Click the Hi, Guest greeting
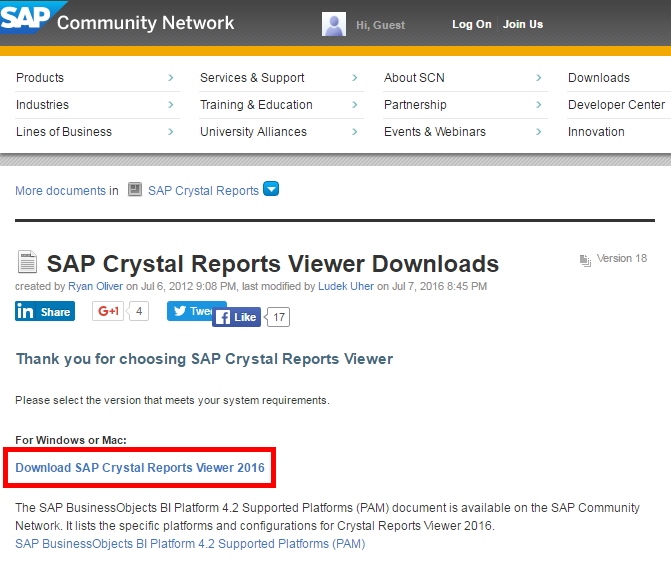The image size is (671, 575). pos(380,25)
